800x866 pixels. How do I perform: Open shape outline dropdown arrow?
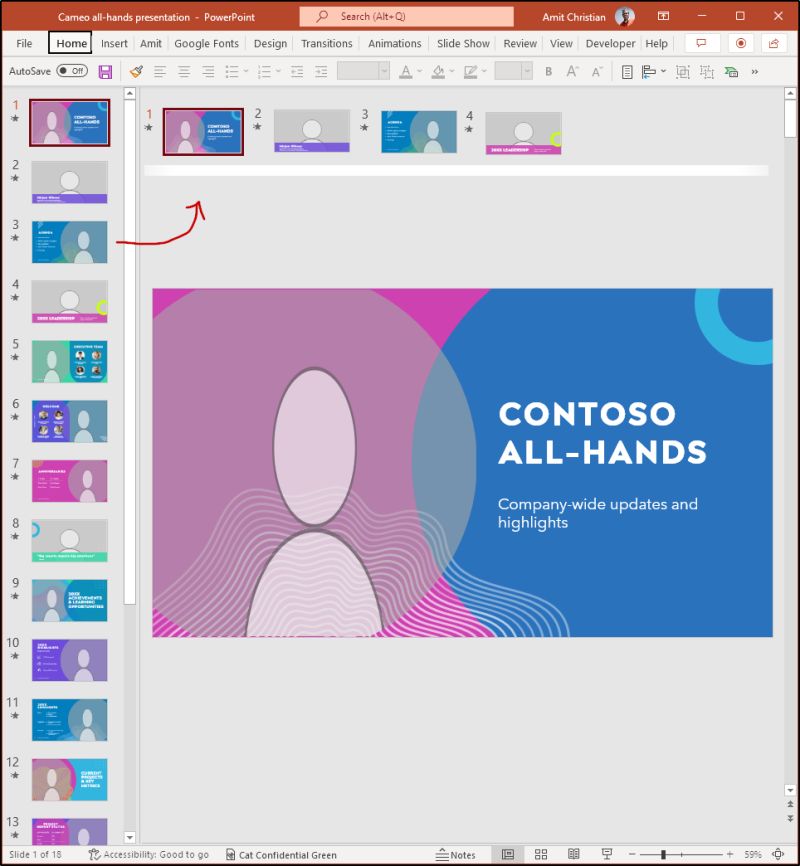(484, 71)
